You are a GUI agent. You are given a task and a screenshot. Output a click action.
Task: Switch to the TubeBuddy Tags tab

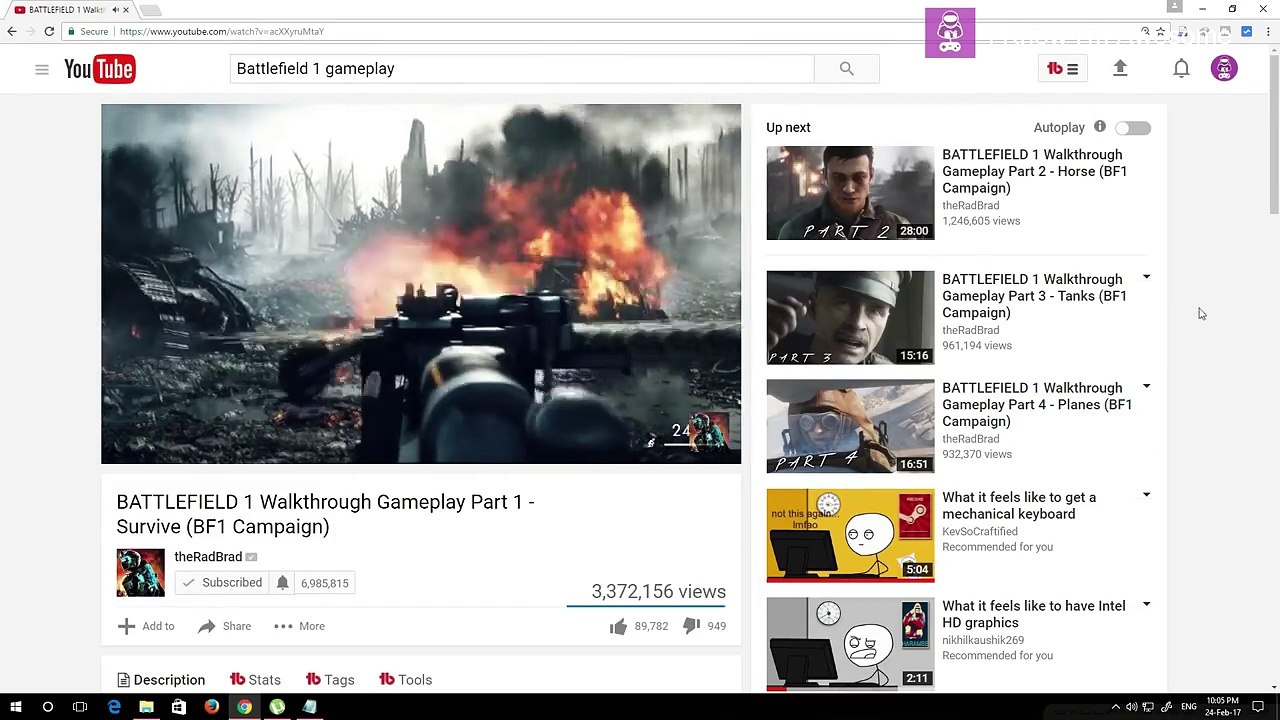tap(330, 680)
